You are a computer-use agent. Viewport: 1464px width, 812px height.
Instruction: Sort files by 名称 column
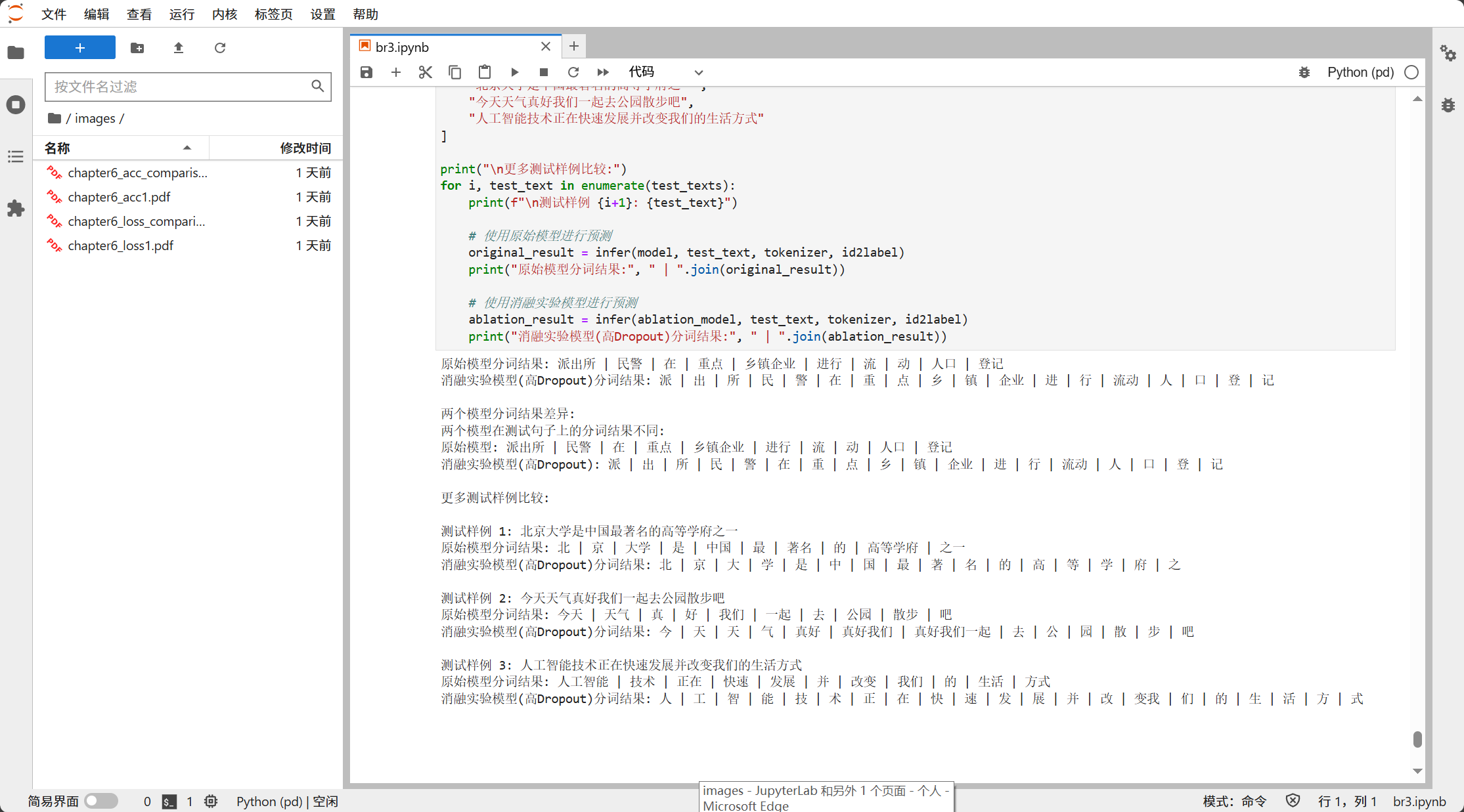pyautogui.click(x=122, y=148)
